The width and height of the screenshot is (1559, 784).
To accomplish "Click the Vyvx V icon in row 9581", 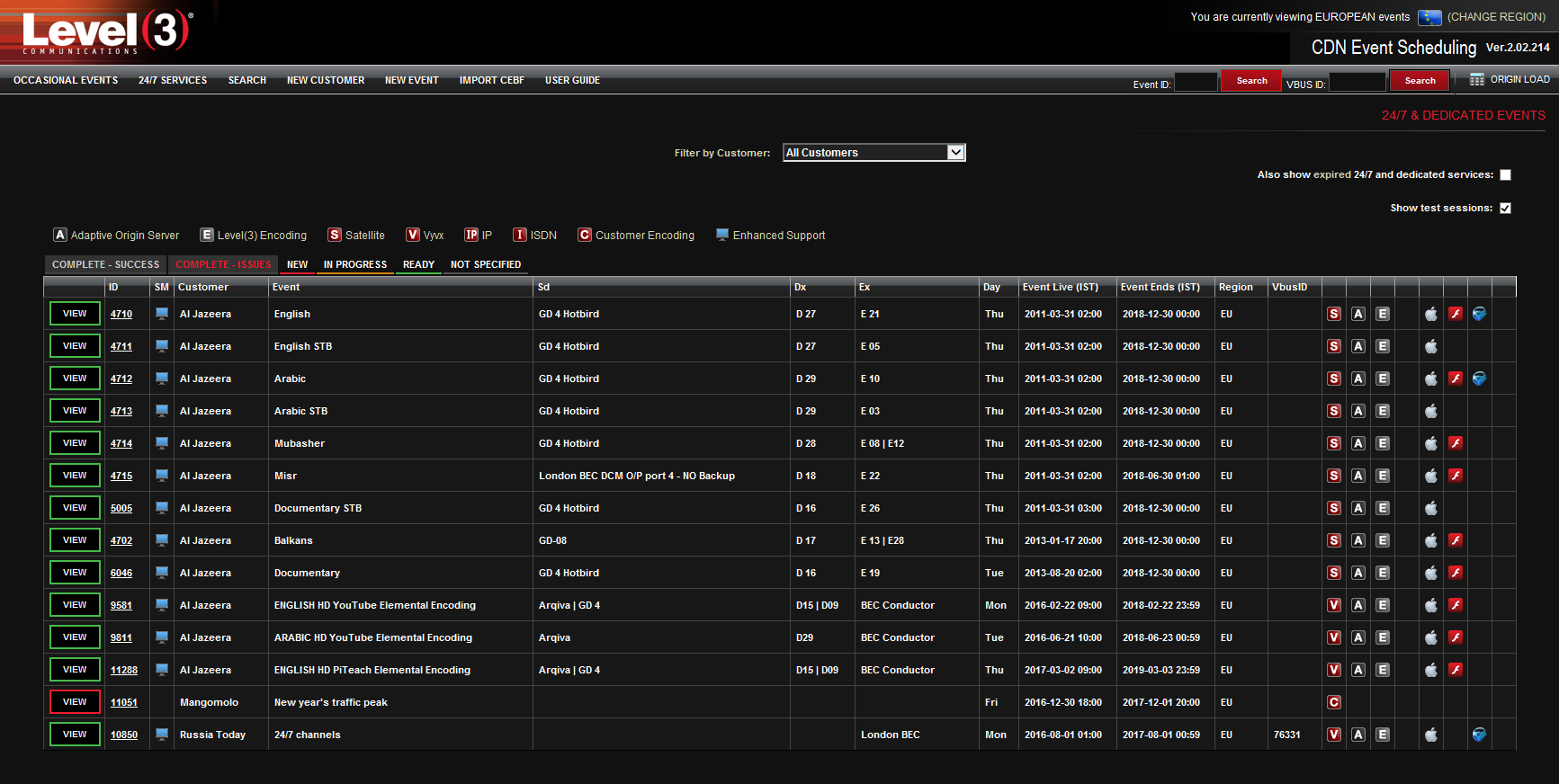I will point(1334,605).
